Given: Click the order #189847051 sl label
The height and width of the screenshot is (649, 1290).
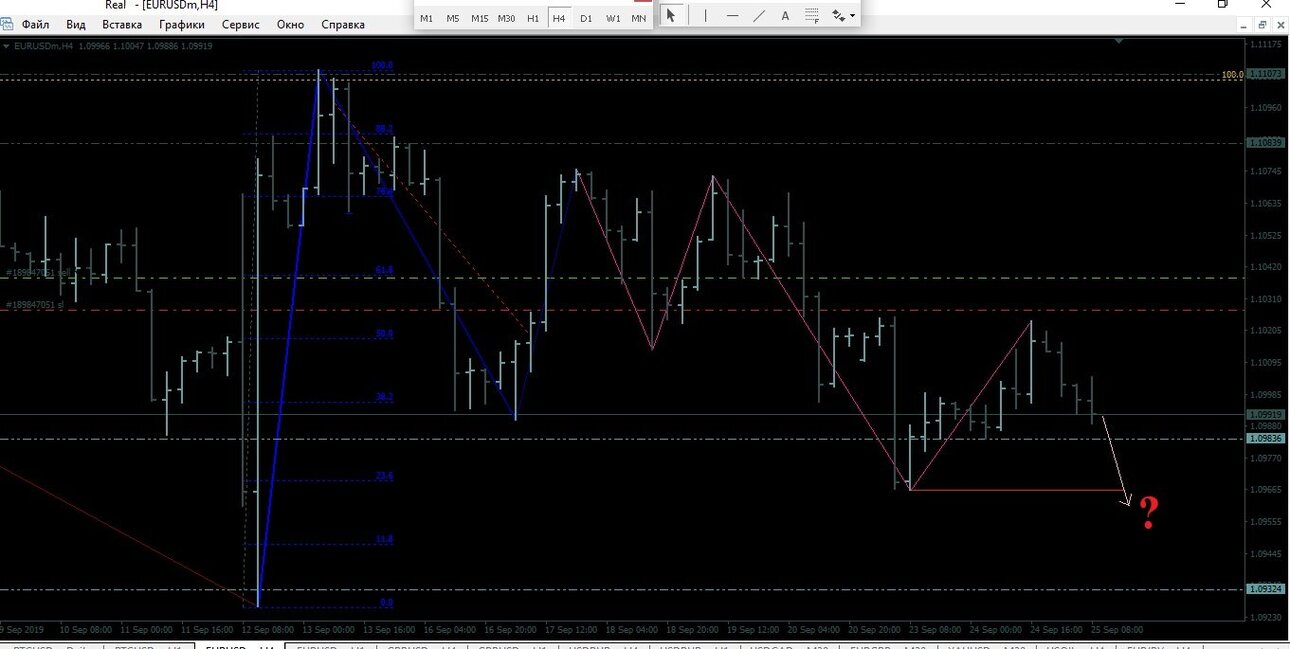Looking at the screenshot, I should pos(36,304).
